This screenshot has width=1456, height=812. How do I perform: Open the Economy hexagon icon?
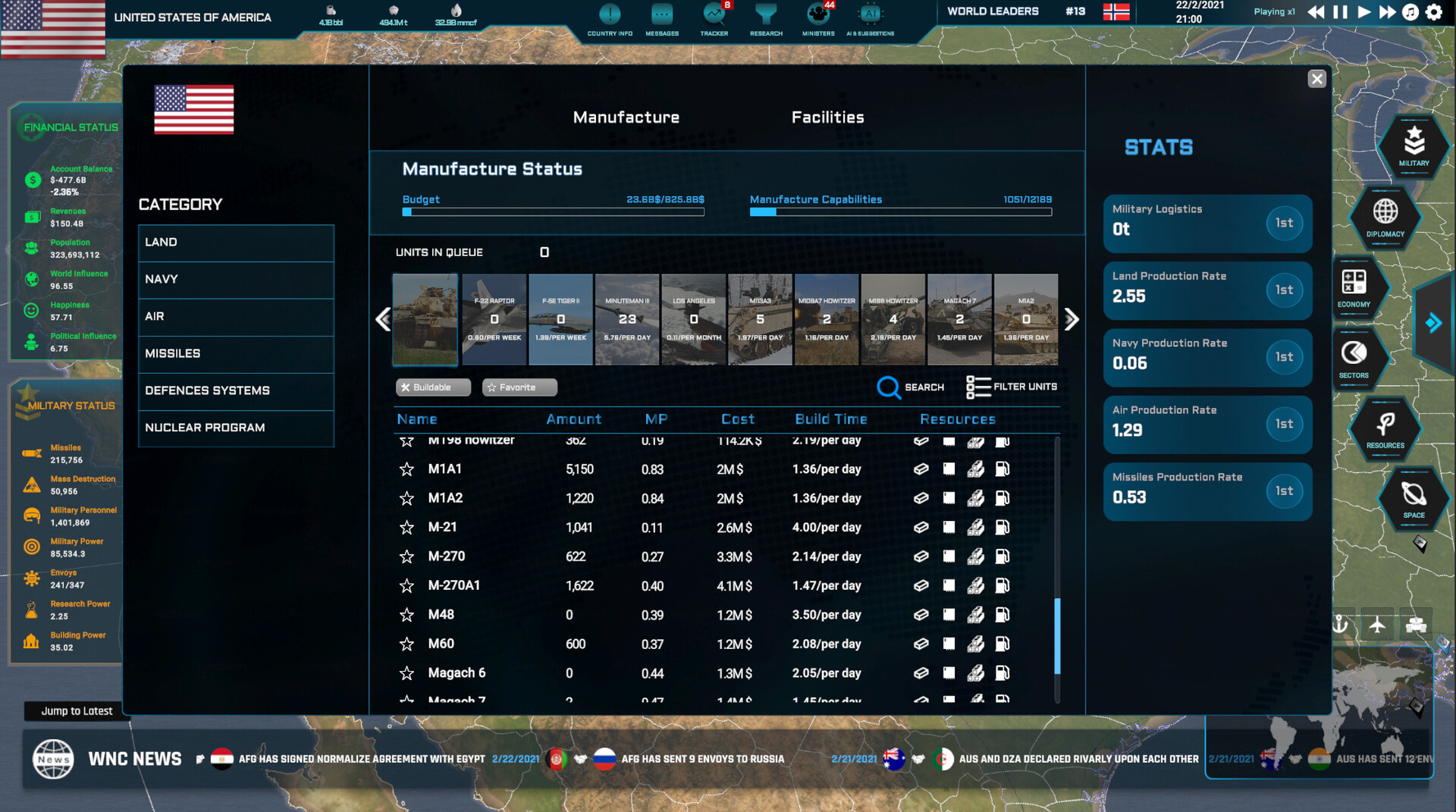click(x=1354, y=286)
